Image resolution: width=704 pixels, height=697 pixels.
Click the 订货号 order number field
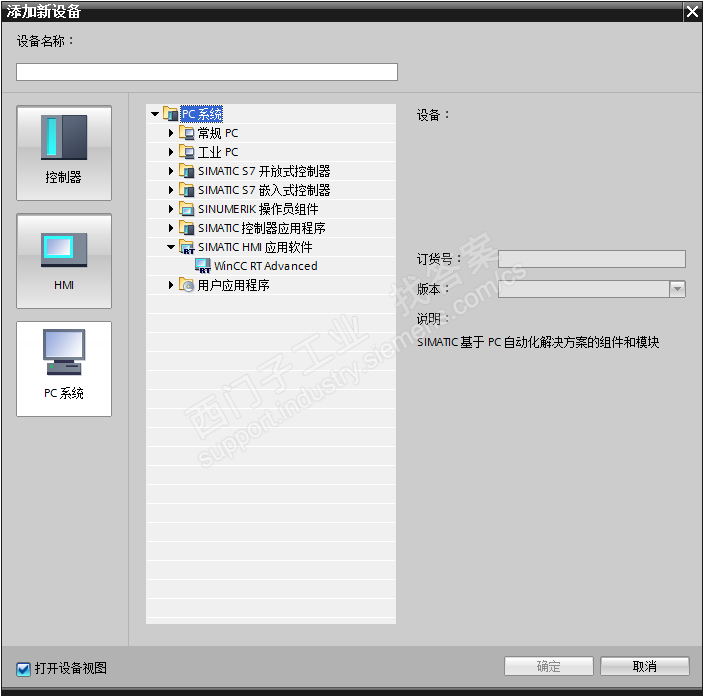tap(592, 259)
